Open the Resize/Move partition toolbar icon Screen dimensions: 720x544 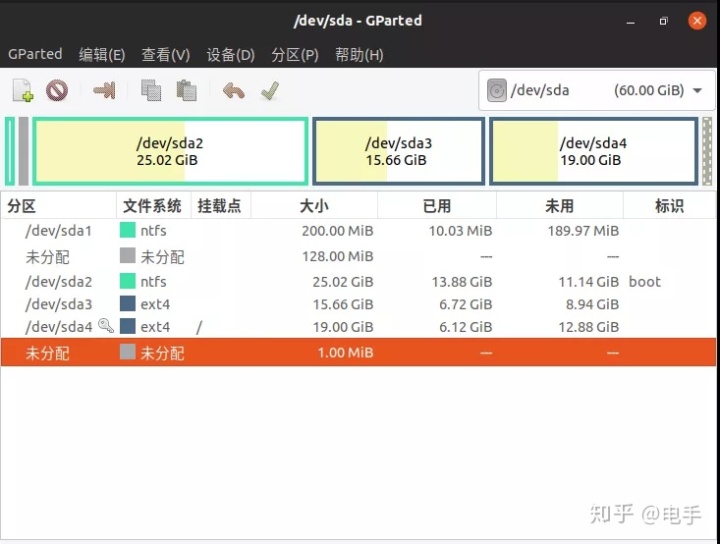(104, 90)
